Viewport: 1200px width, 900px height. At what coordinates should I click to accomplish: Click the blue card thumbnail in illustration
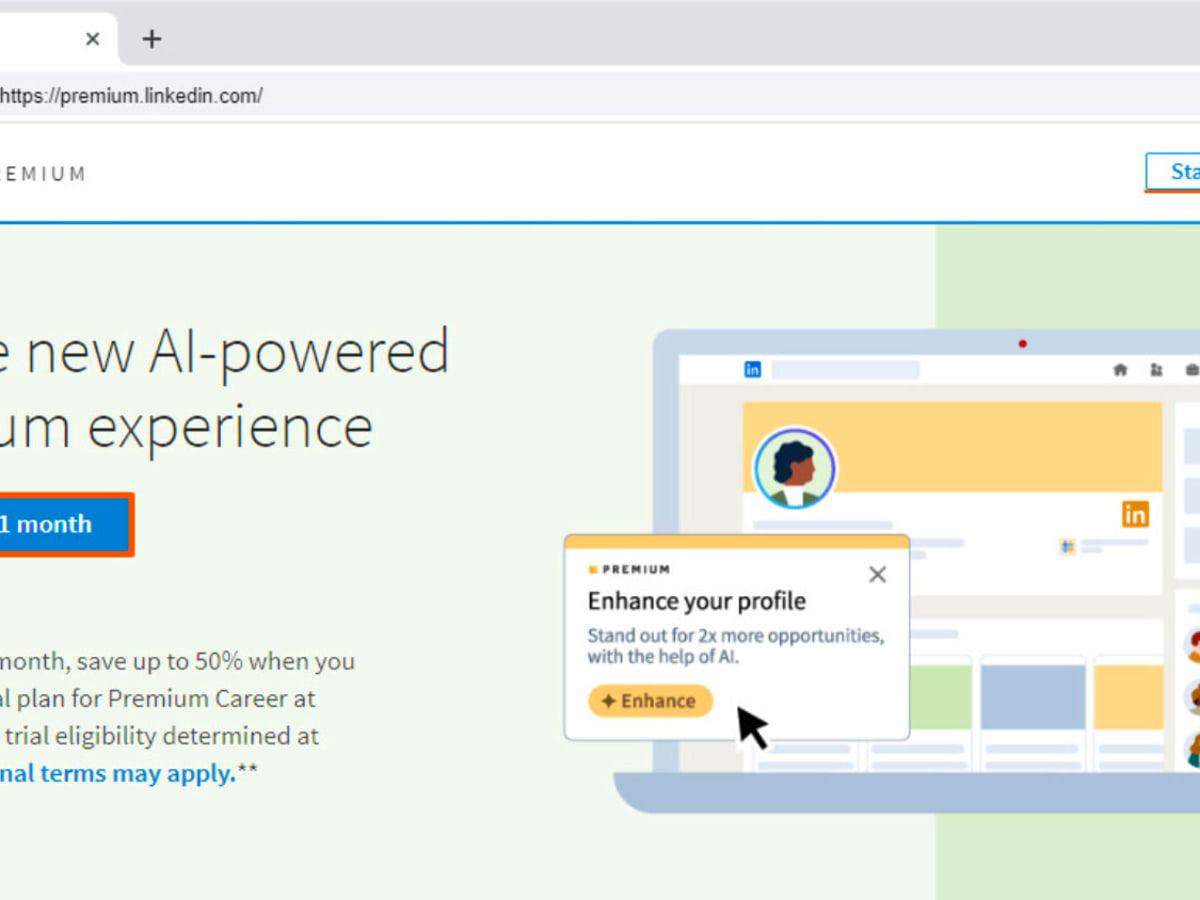coord(1033,697)
